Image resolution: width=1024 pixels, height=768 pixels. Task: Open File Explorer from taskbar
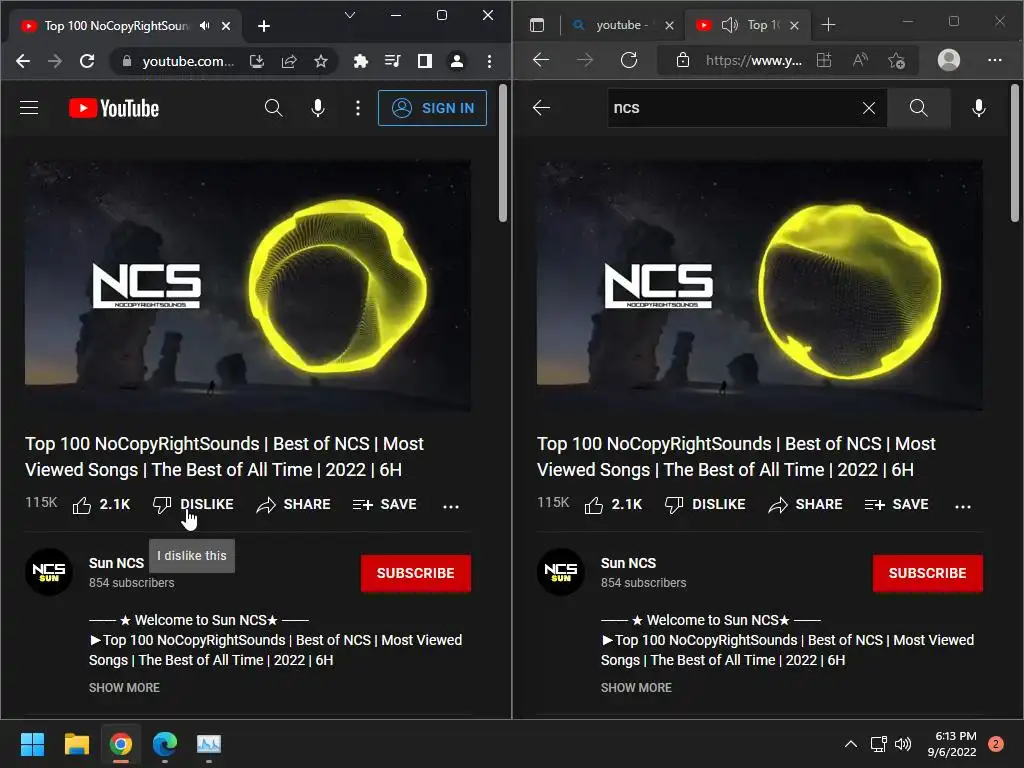[x=76, y=744]
